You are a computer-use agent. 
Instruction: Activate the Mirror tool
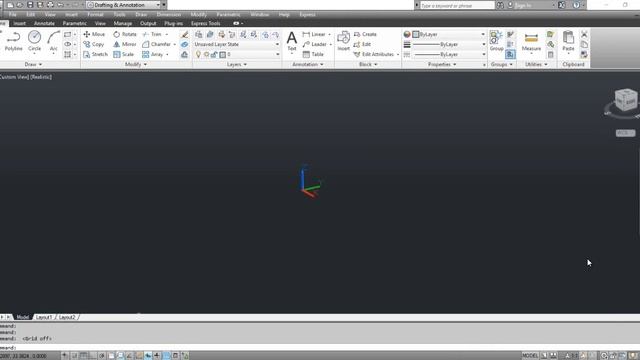125,44
